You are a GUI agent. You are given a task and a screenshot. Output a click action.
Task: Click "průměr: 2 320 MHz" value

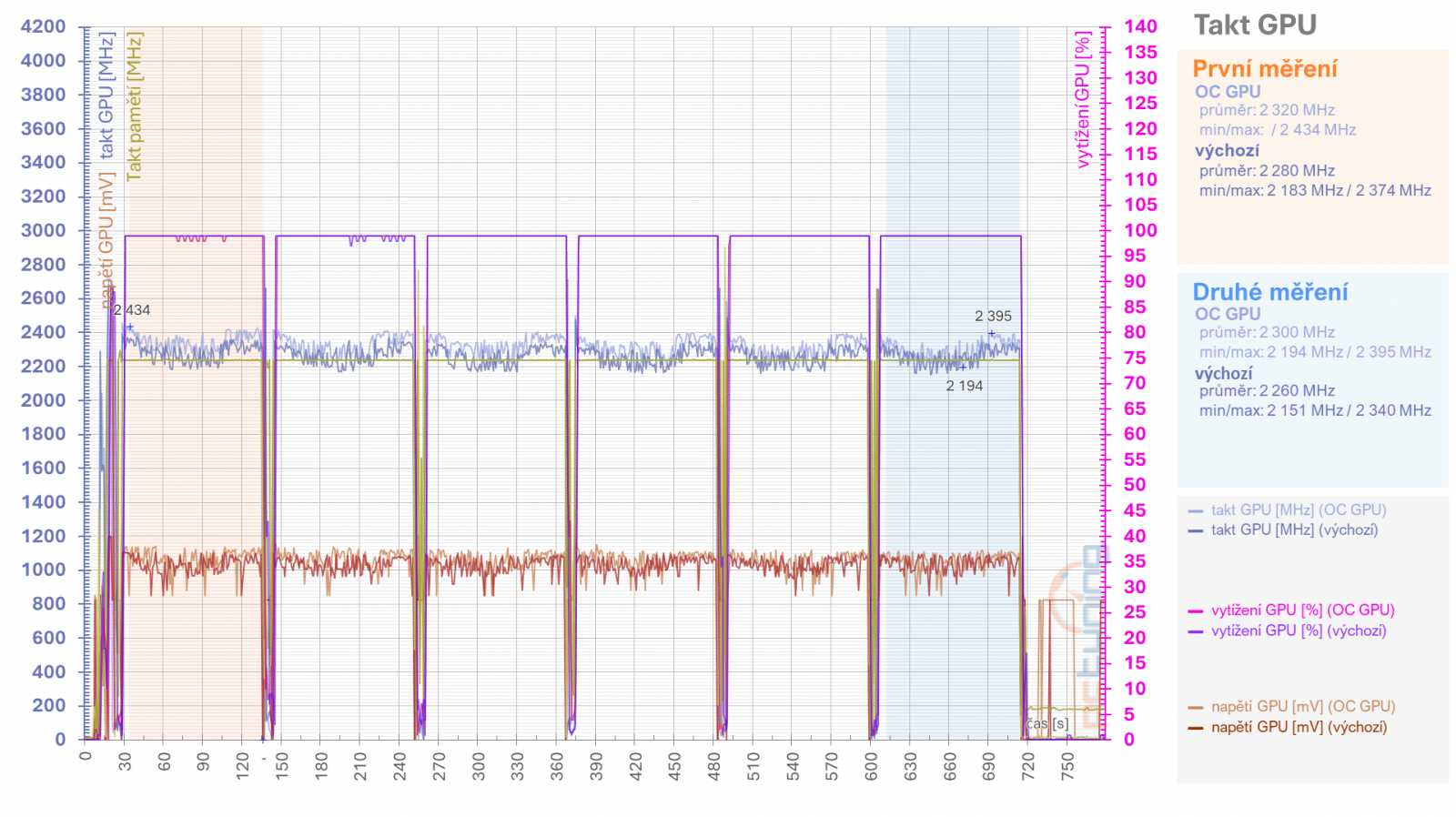pos(1267,110)
